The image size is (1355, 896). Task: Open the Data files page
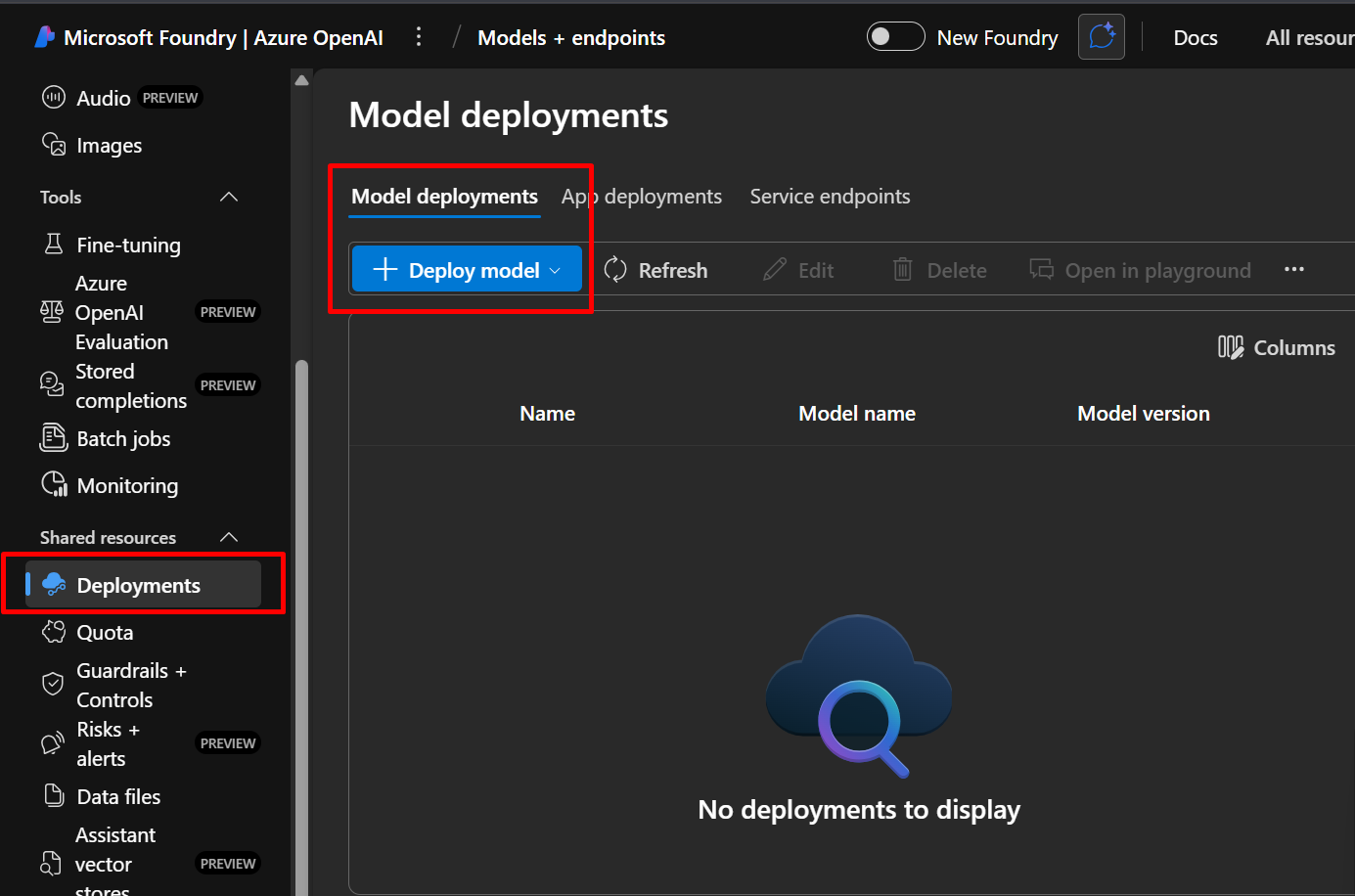[118, 797]
